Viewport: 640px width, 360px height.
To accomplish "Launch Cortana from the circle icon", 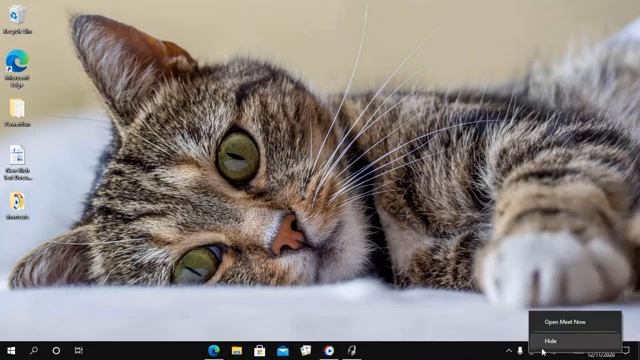I will click(56, 351).
